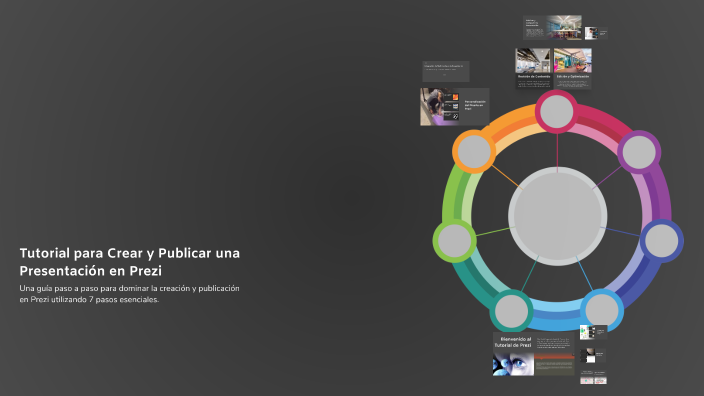This screenshot has width=704, height=396.
Task: Open the Personalización del Diseño en Prezi slide
Action: (454, 107)
